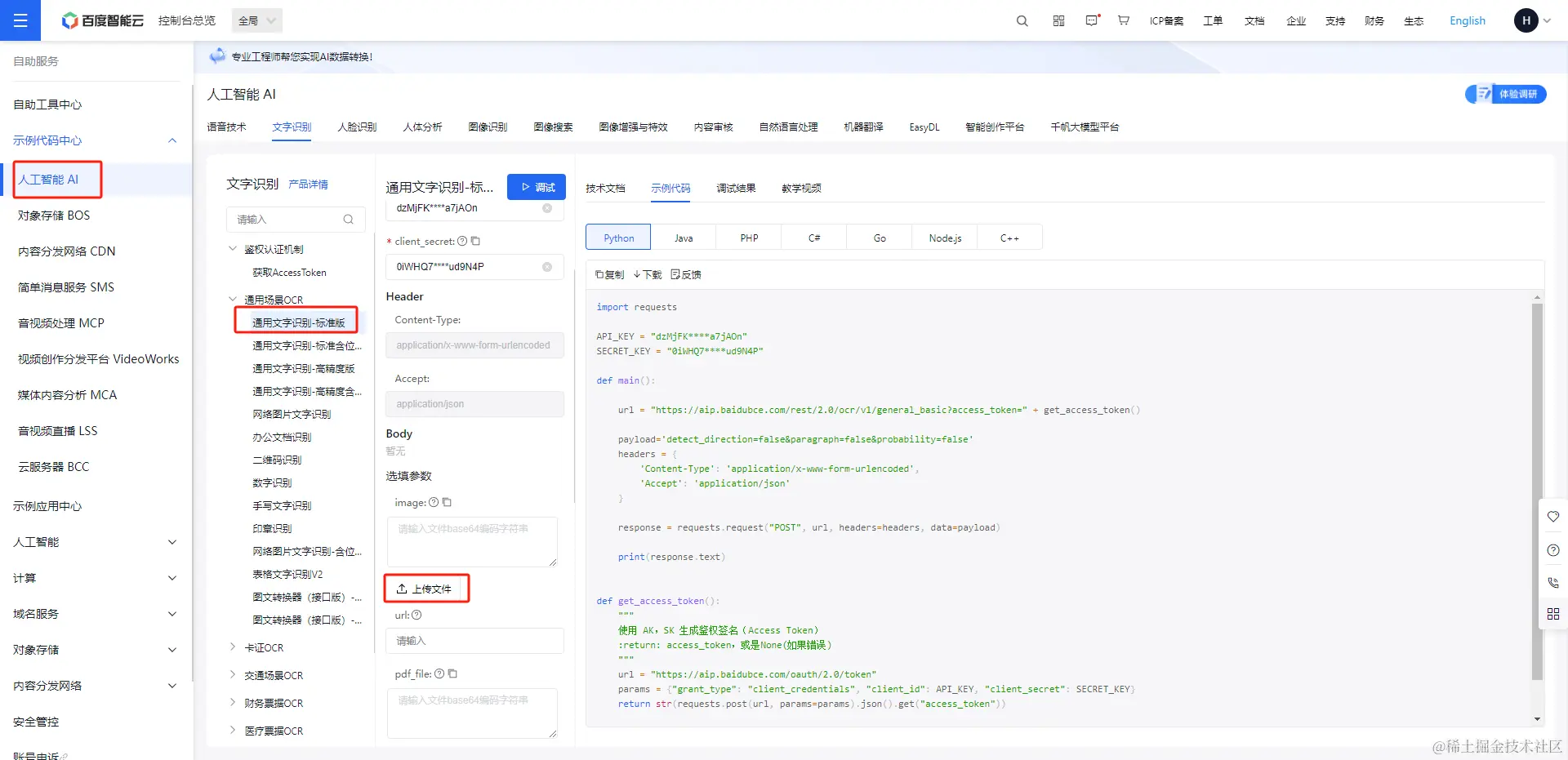Click the code panel scrollbar down arrow
Image resolution: width=1568 pixels, height=760 pixels.
pos(1537,719)
